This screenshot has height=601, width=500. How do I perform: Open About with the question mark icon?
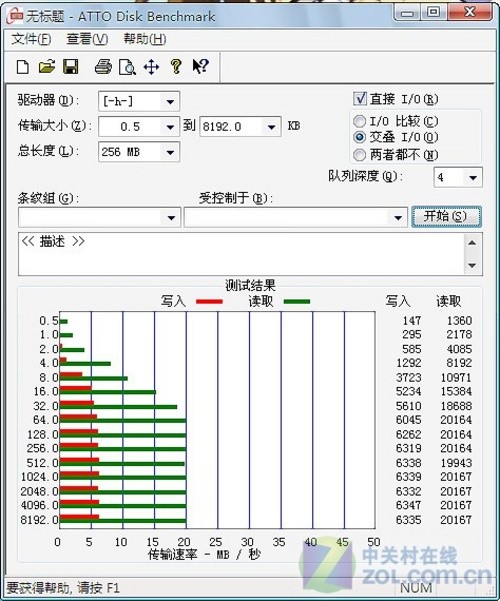click(x=176, y=67)
